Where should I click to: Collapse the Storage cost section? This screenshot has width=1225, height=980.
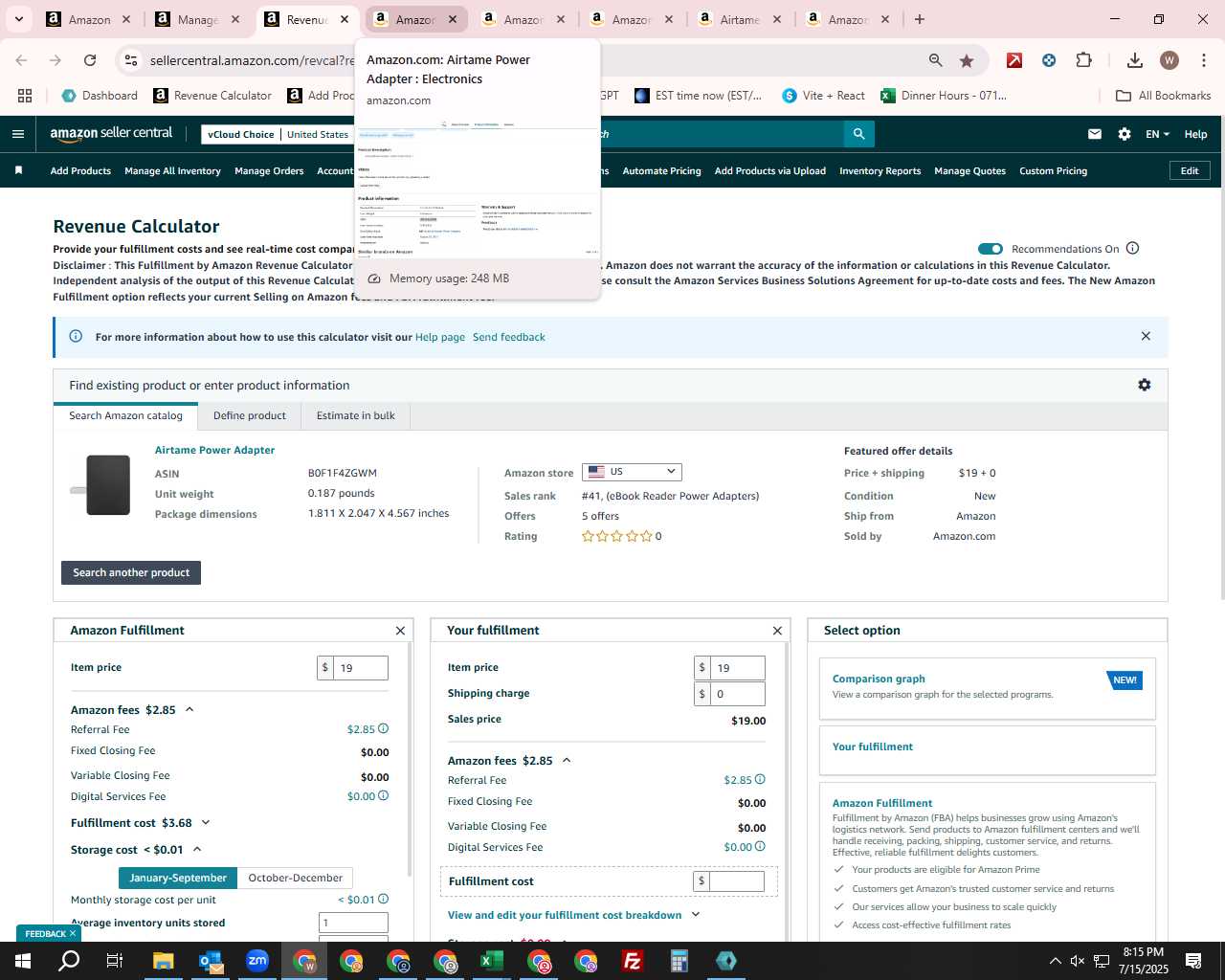coord(197,849)
